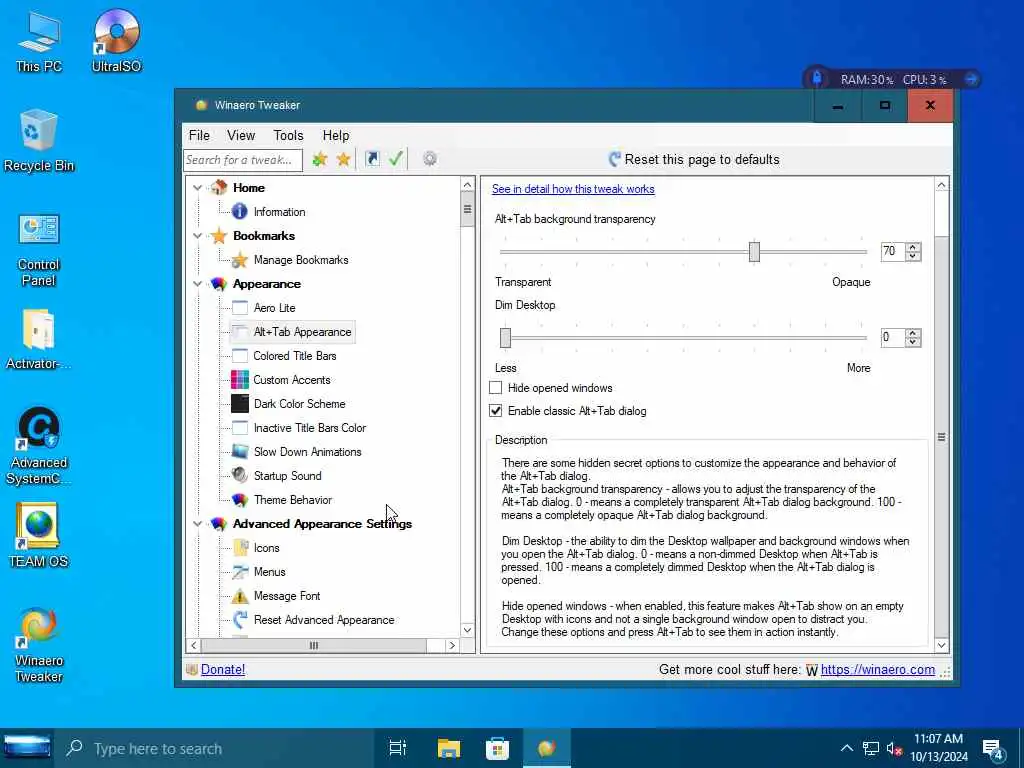Decrease Dim Desktop value with down arrow
Screen dimensions: 1024x768
[913, 342]
